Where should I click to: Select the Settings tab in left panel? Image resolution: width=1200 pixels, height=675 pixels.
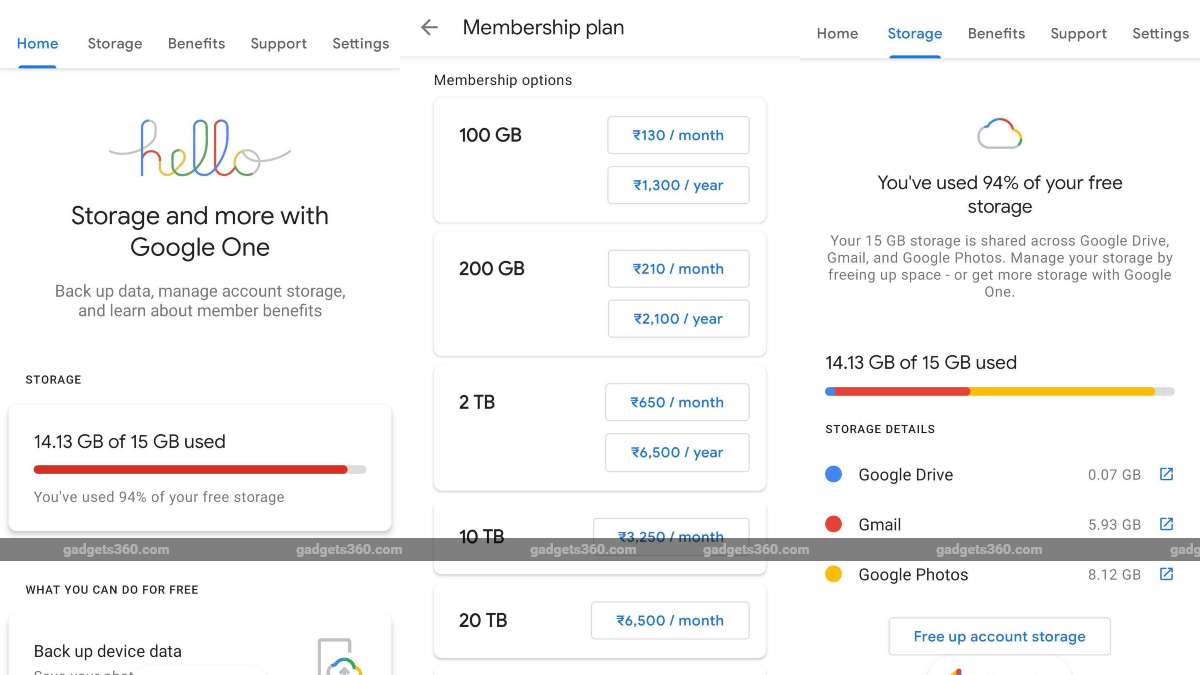[x=360, y=44]
